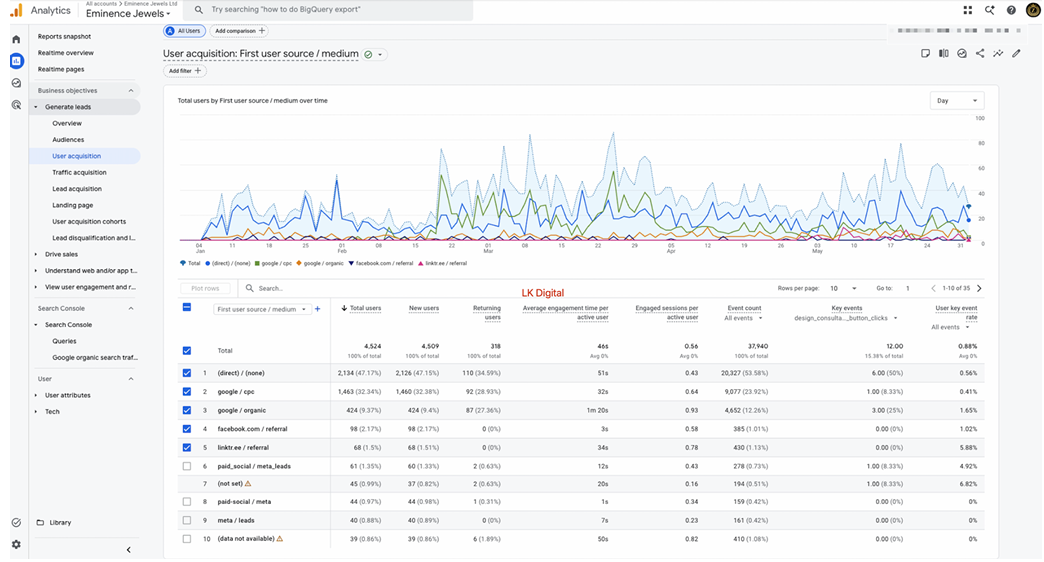Viewport: 1044px width, 562px height.
Task: Click the edit comparisons icon in toolbar
Action: coord(925,54)
